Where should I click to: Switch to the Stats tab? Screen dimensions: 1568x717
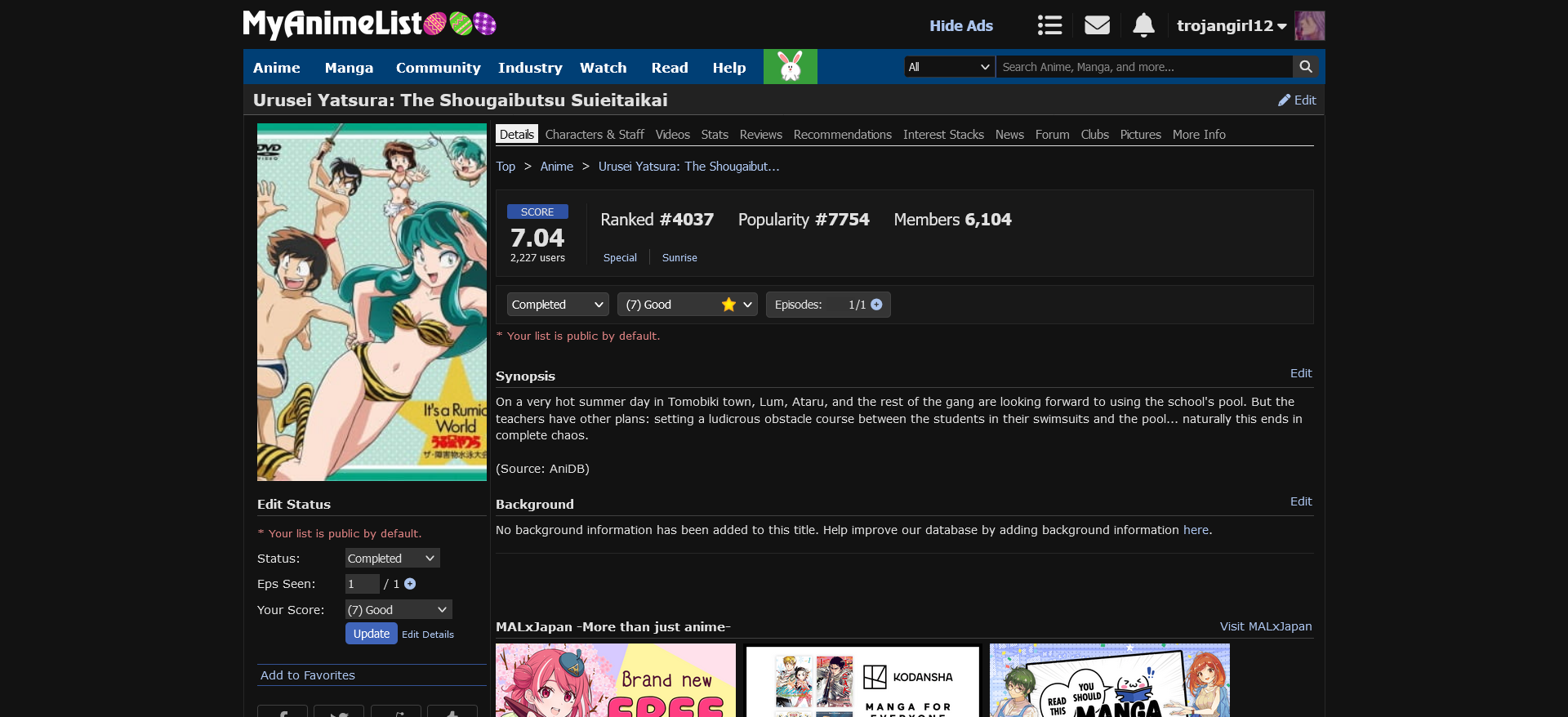715,134
